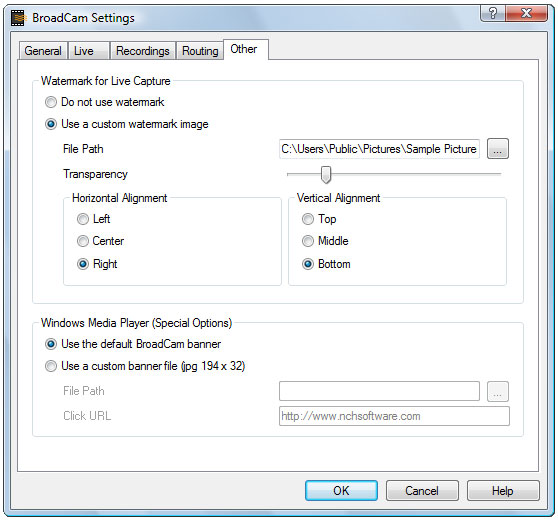Viewport: 558px width, 521px height.
Task: Click the Cancel button
Action: [x=422, y=491]
